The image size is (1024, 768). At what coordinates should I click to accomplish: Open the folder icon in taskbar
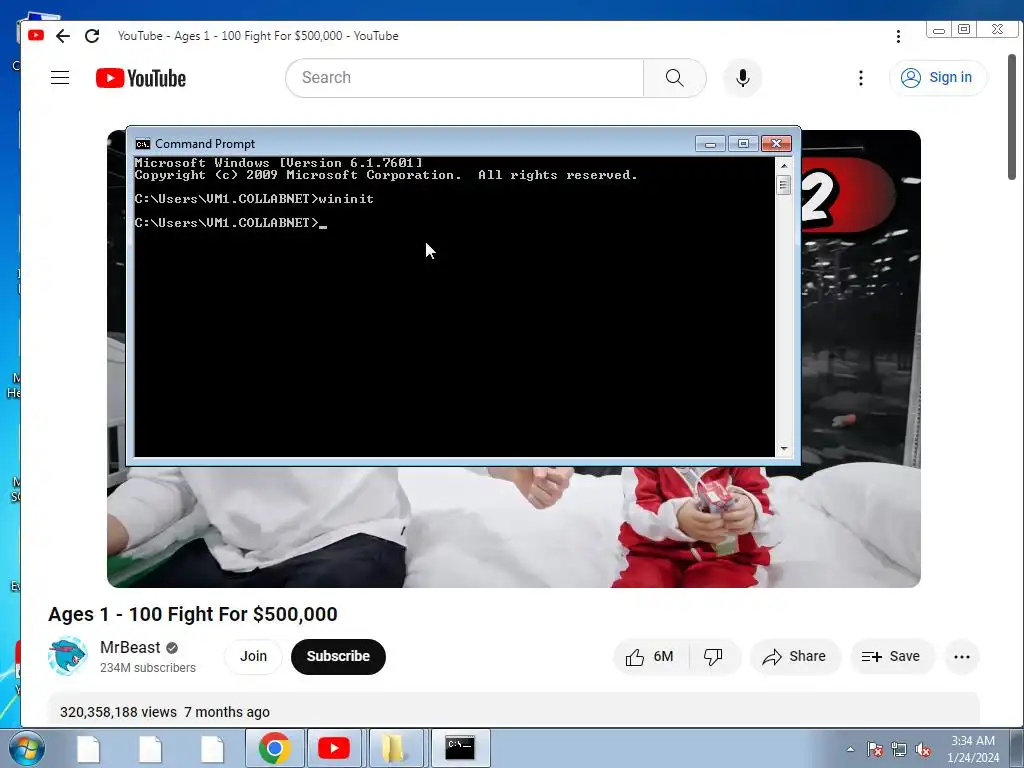click(x=393, y=748)
